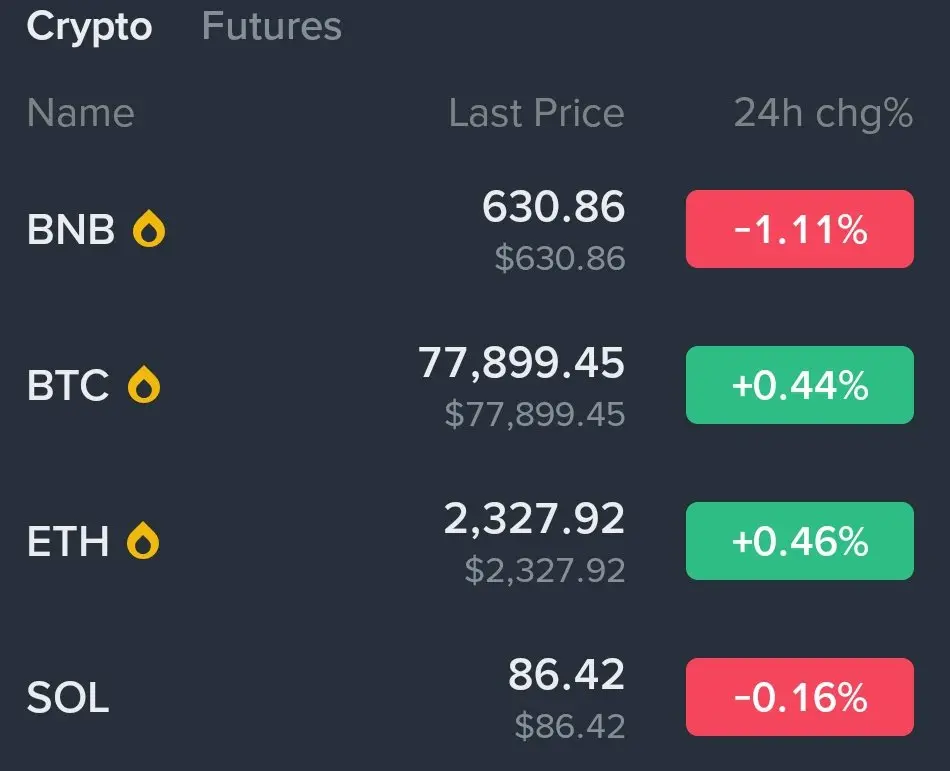The width and height of the screenshot is (950, 771).
Task: Click ETH's last price 2,327.92
Action: tap(534, 519)
